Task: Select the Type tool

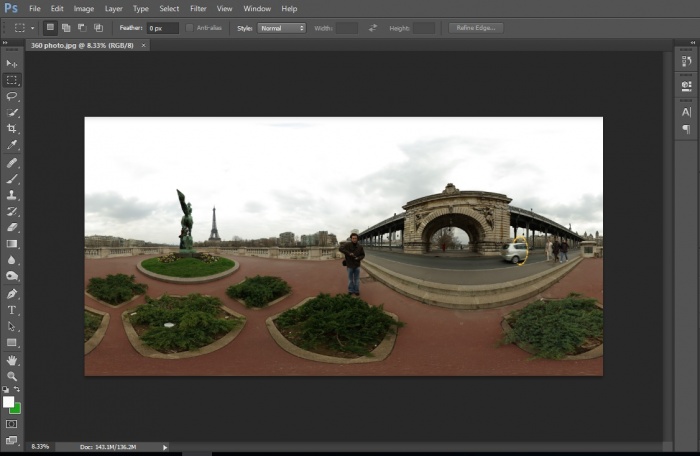Action: (x=12, y=310)
